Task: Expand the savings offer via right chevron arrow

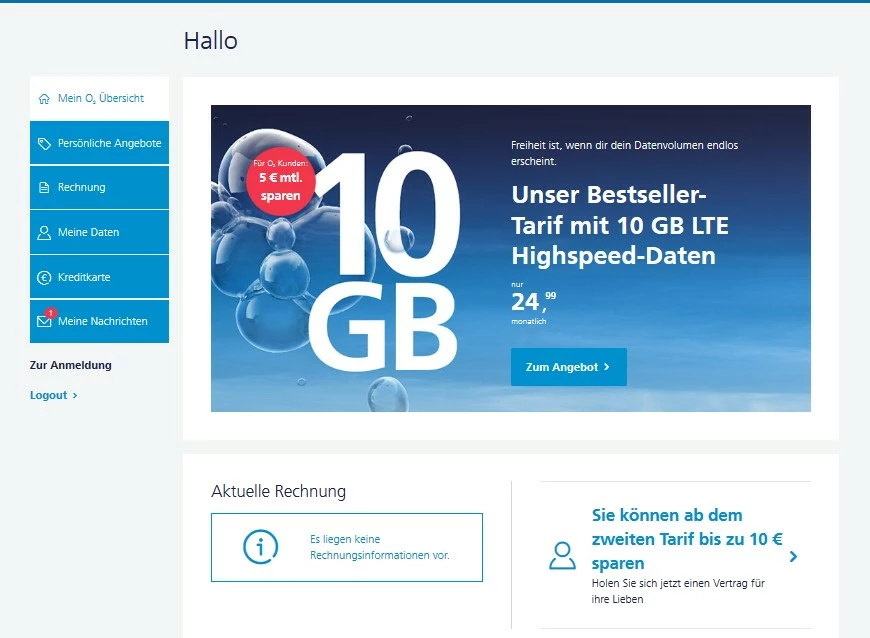Action: [x=793, y=556]
